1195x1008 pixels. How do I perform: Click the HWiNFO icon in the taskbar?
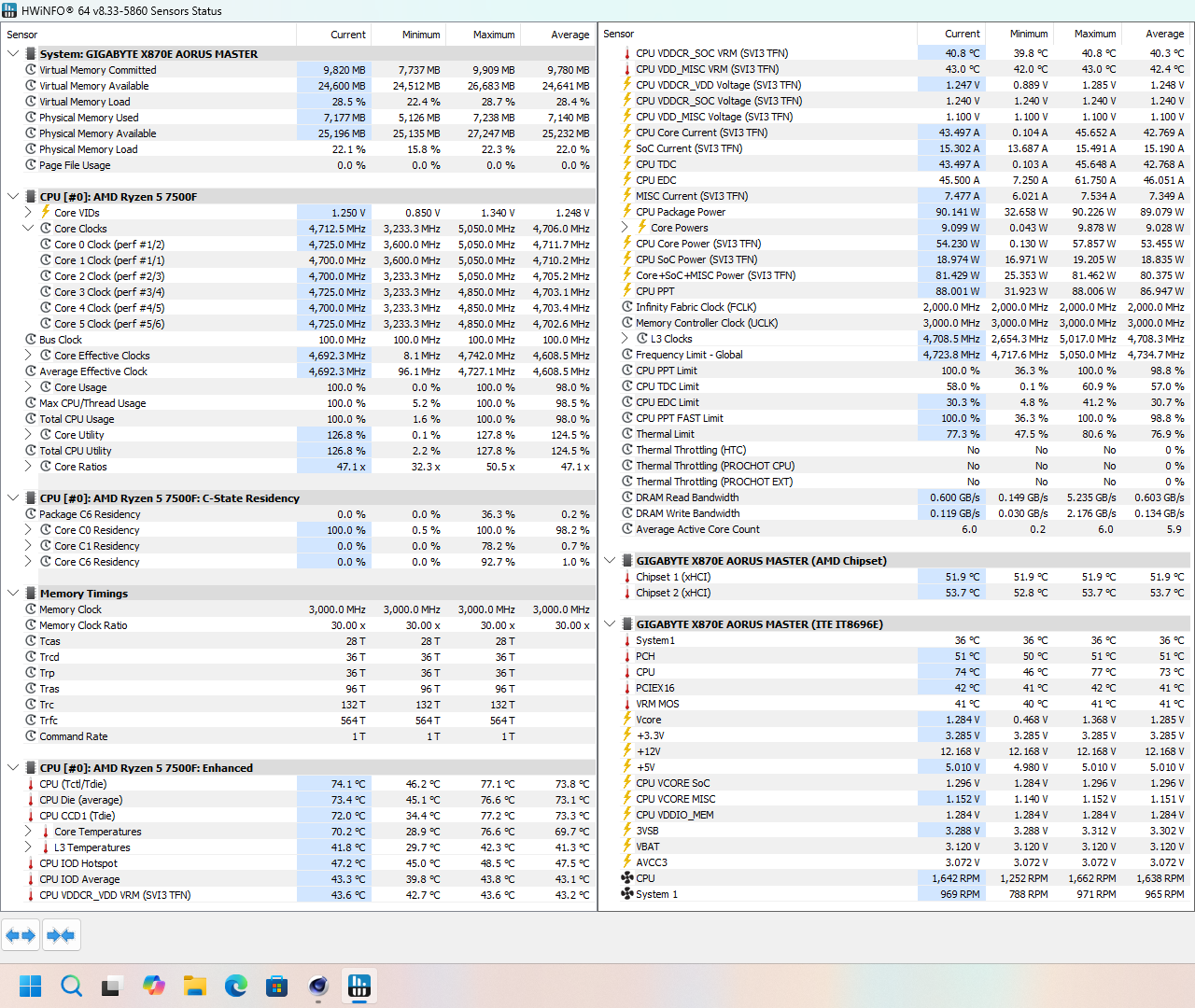359,986
